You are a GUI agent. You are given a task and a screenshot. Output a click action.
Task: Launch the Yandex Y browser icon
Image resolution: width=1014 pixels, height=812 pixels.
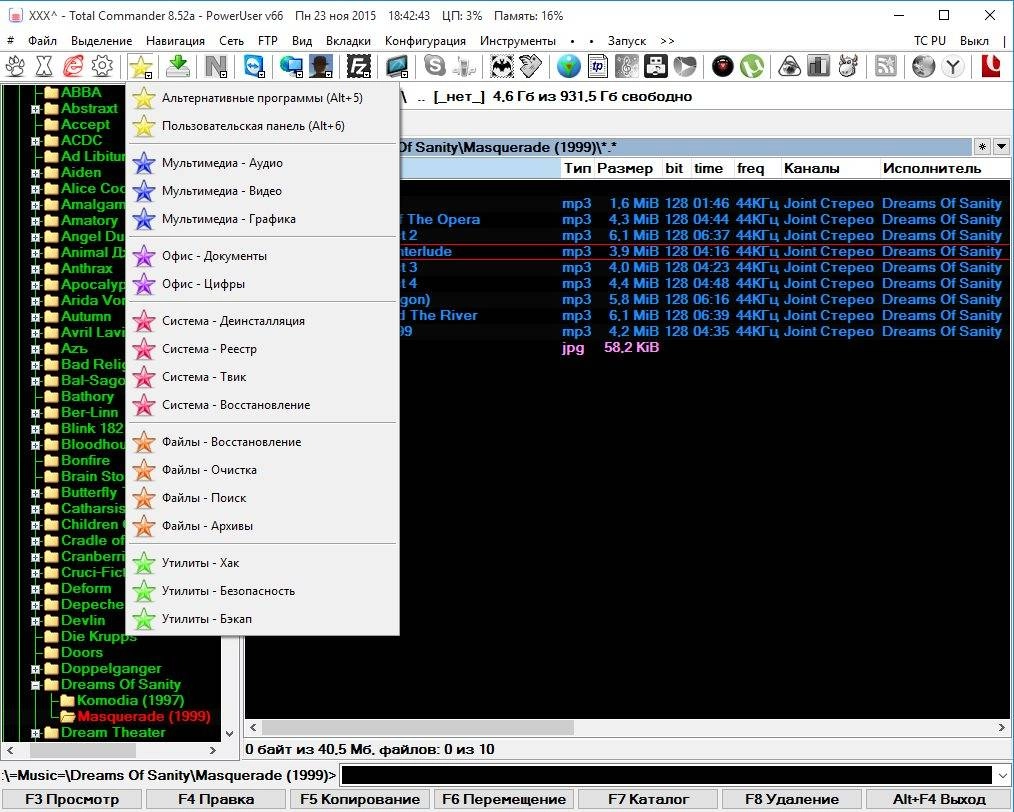pyautogui.click(x=953, y=66)
